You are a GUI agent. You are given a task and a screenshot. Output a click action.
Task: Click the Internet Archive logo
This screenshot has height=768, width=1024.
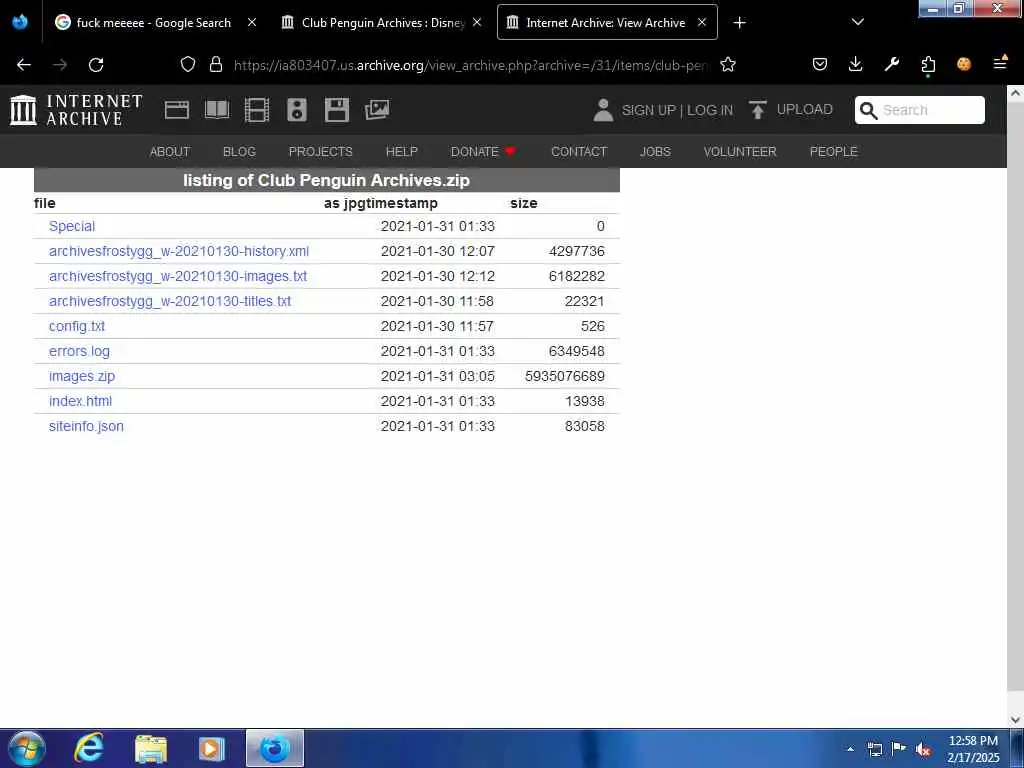click(76, 110)
